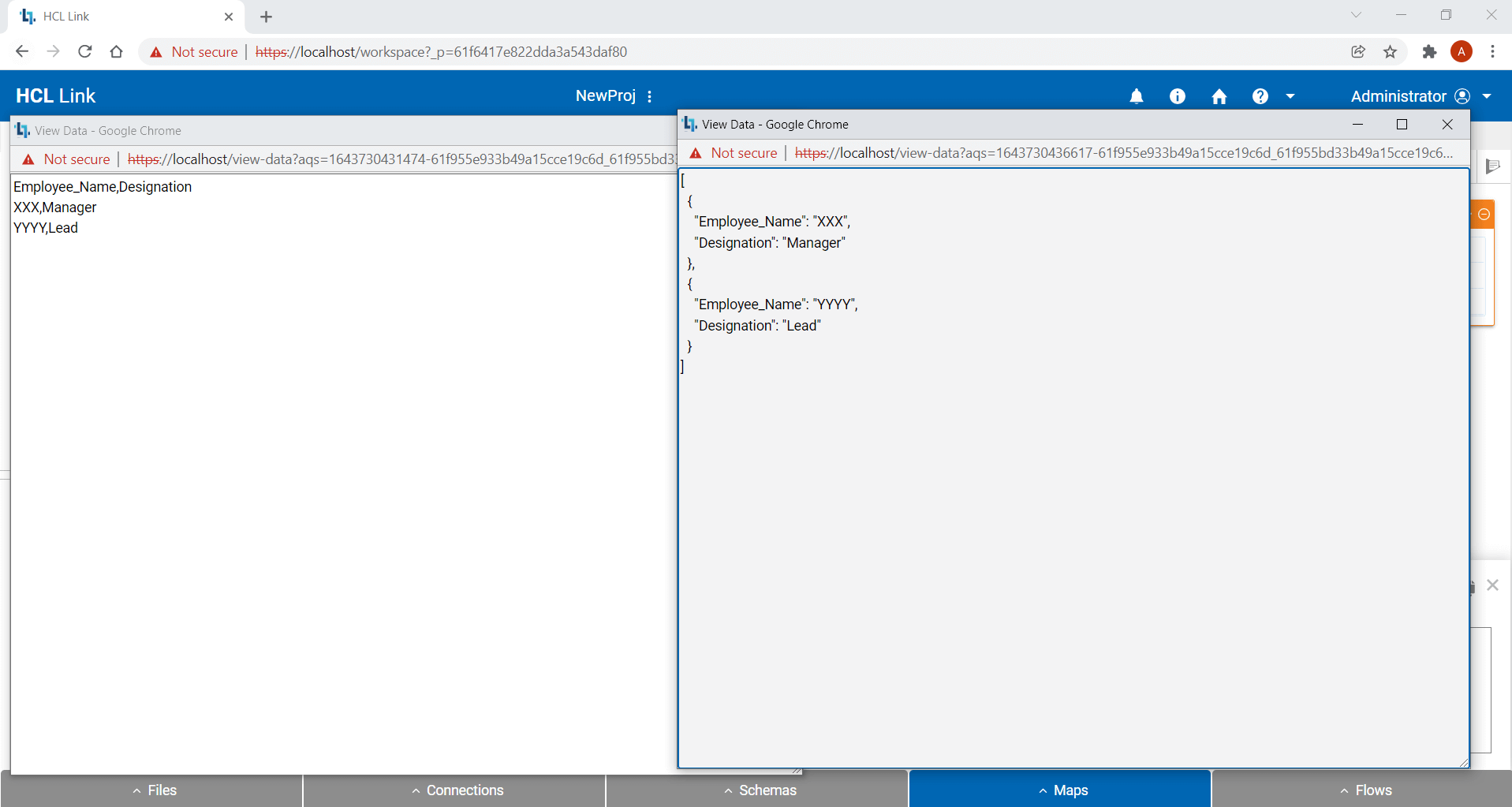
Task: Click the bookmark star in the address bar
Action: (x=1391, y=51)
